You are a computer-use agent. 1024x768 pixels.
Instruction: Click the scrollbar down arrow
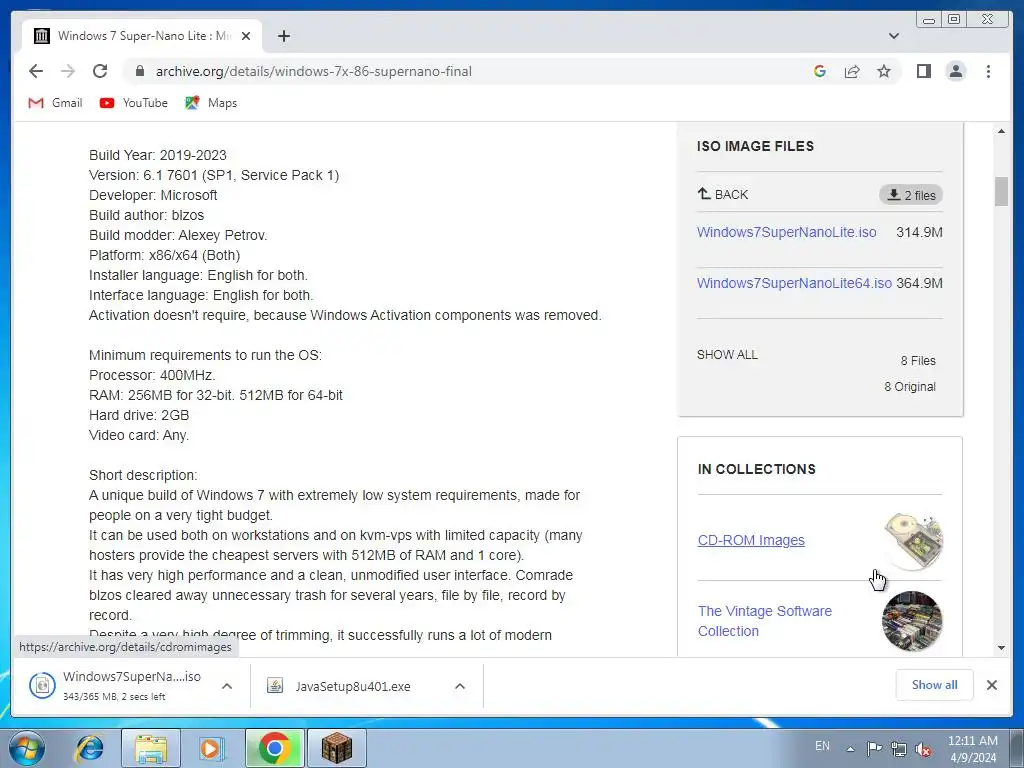pos(1001,648)
